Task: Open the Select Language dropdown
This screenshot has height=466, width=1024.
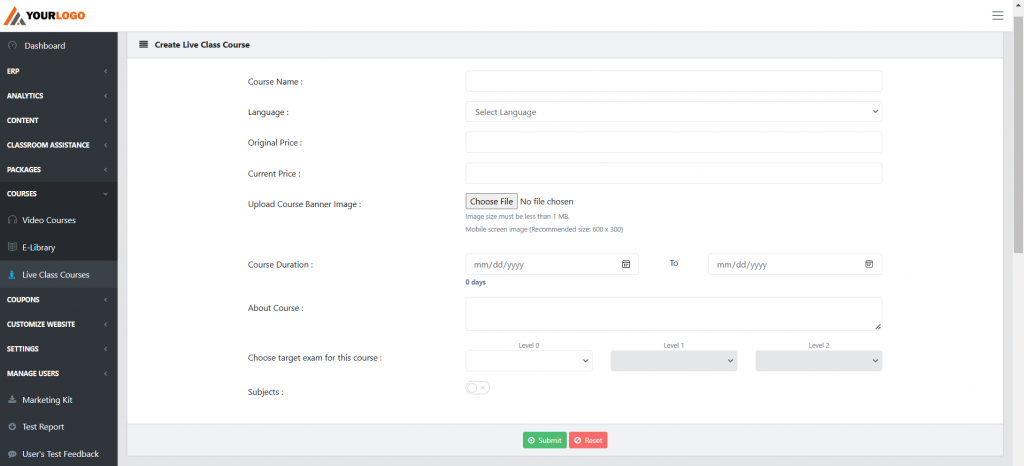Action: pyautogui.click(x=673, y=112)
